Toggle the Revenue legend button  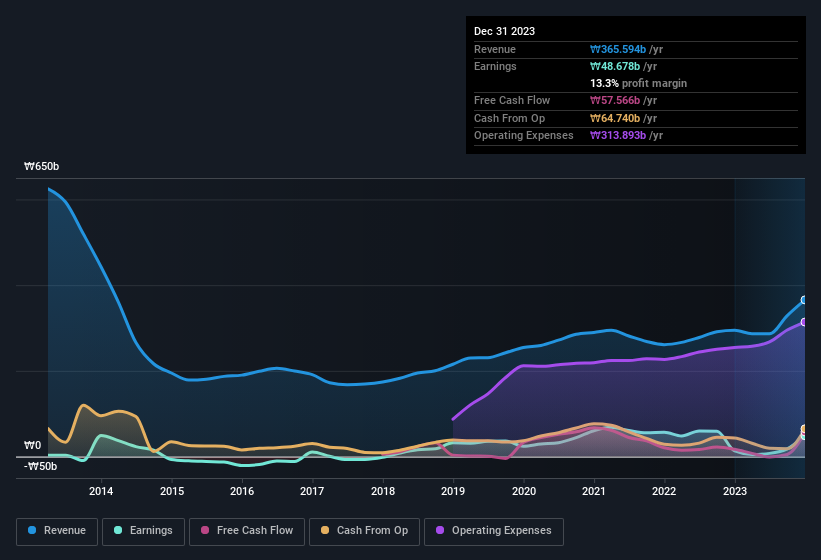pyautogui.click(x=57, y=531)
